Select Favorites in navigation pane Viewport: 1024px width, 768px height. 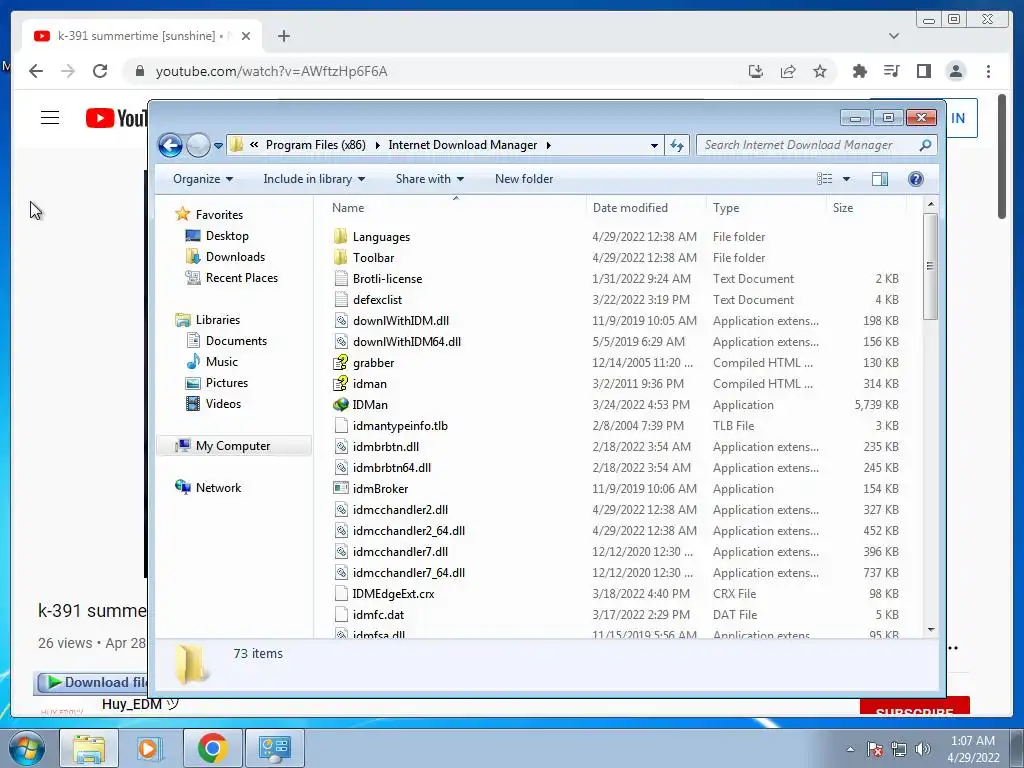[219, 215]
